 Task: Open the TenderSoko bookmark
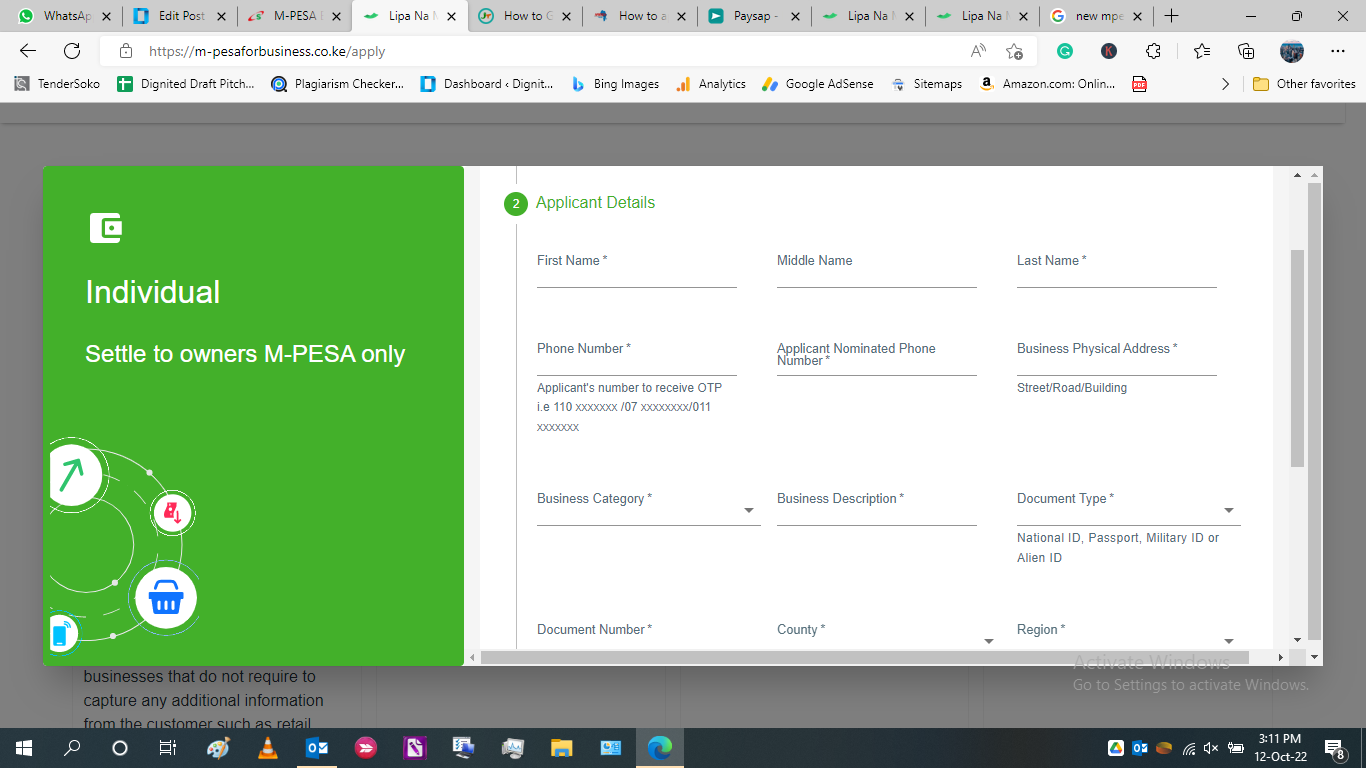pos(57,84)
